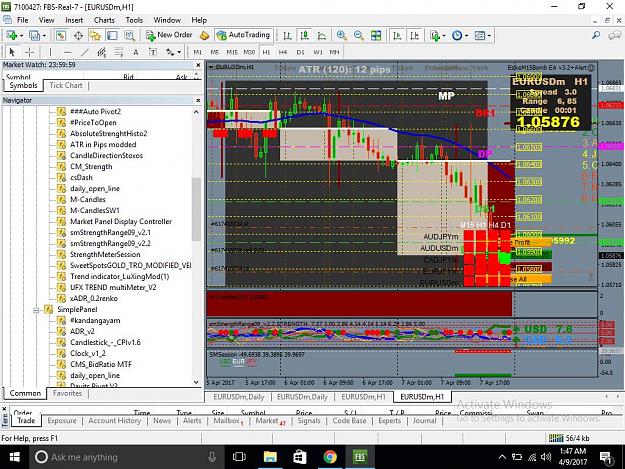Switch to Navigator Favorites tab
Image resolution: width=625 pixels, height=469 pixels.
(67, 393)
